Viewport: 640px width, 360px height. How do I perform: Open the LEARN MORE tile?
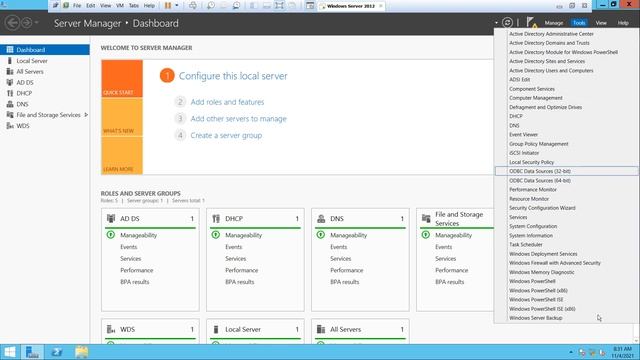[122, 156]
